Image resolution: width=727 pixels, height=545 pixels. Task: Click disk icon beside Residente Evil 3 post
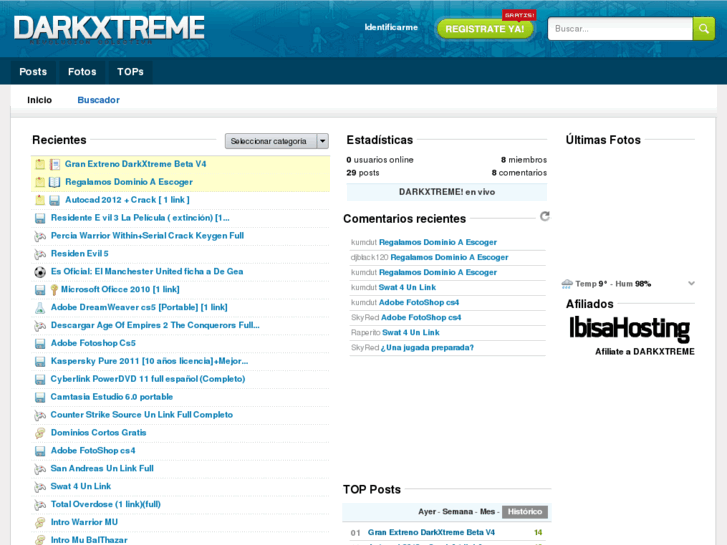tap(40, 218)
